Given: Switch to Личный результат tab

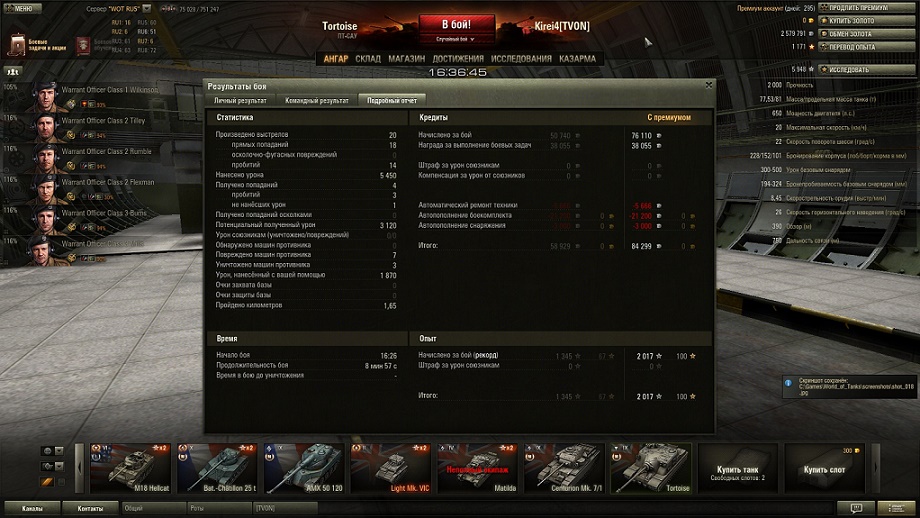Looking at the screenshot, I should point(240,100).
